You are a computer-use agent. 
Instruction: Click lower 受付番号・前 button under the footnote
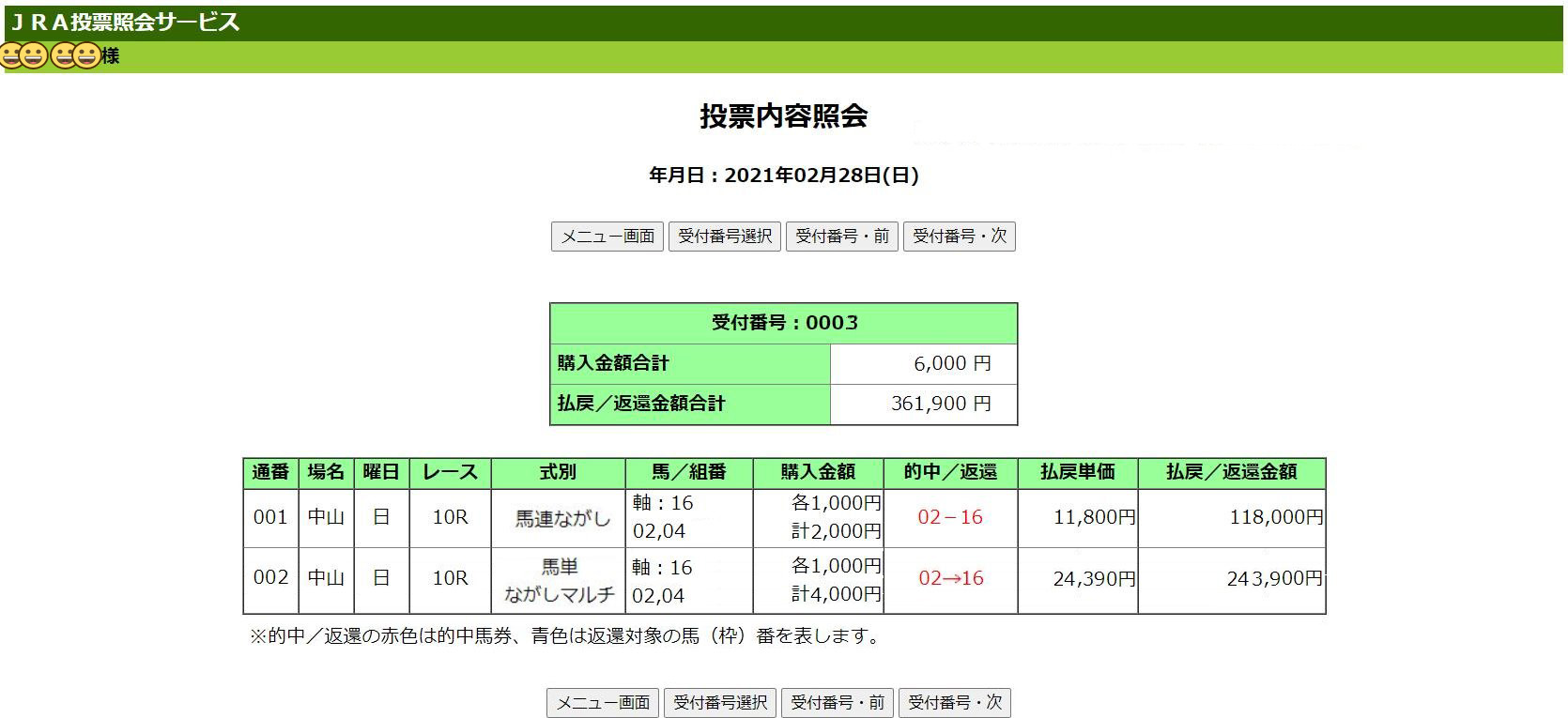click(838, 702)
